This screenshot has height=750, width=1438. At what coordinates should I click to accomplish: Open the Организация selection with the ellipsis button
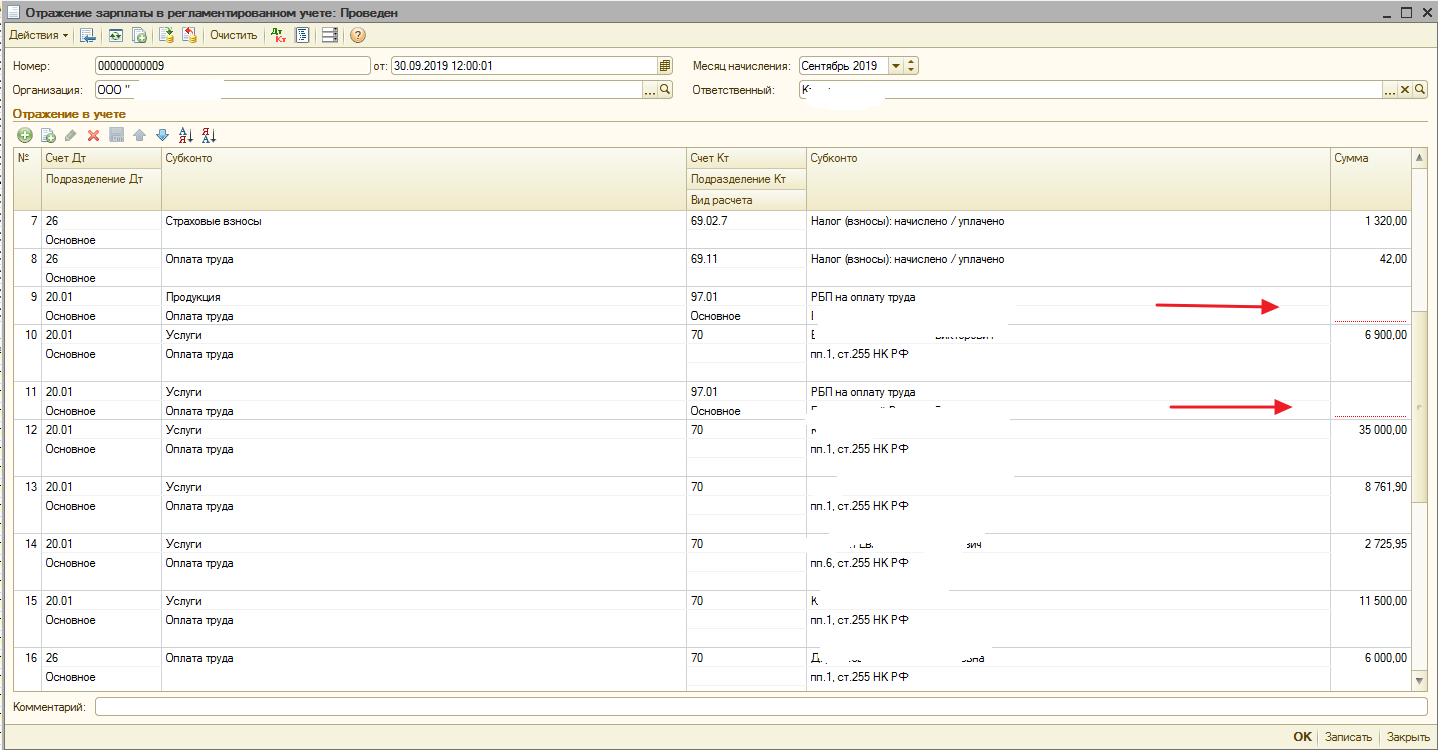(650, 90)
